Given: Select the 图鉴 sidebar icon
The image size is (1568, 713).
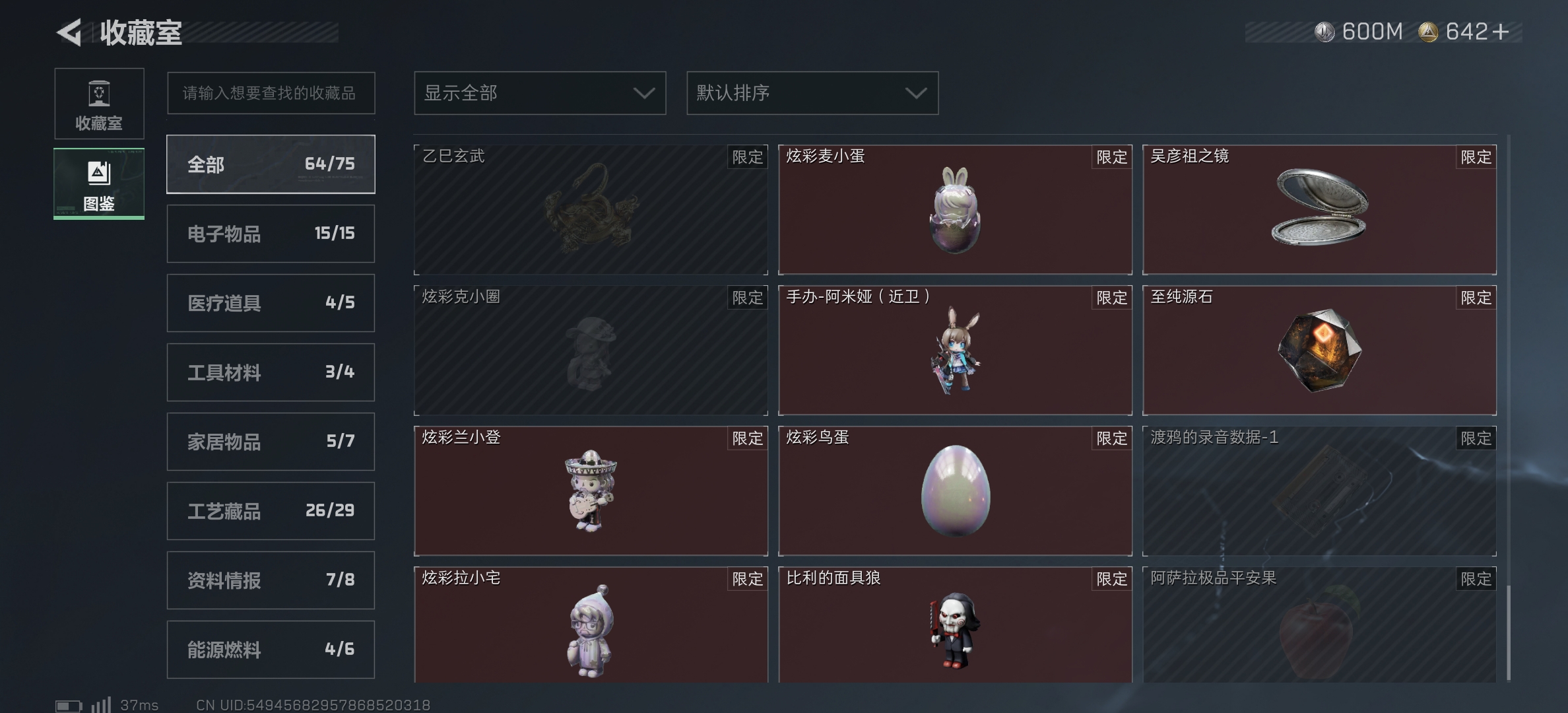Looking at the screenshot, I should [x=99, y=184].
